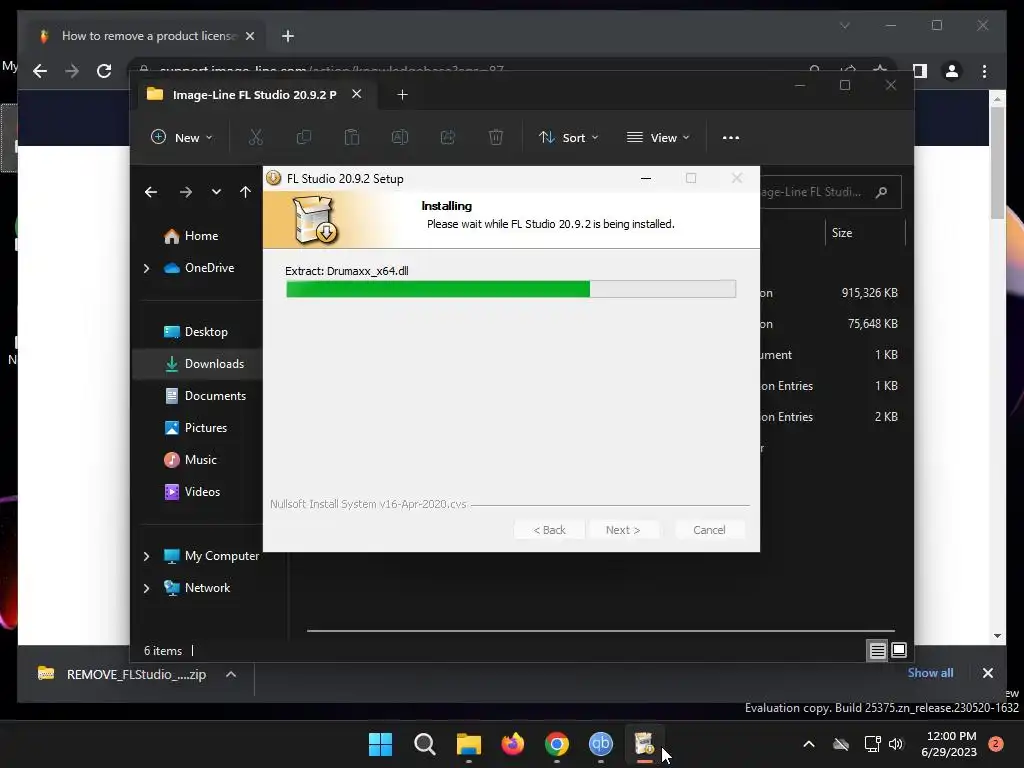Image resolution: width=1024 pixels, height=768 pixels.
Task: Open recent locations chevron in Explorer
Action: point(216,192)
